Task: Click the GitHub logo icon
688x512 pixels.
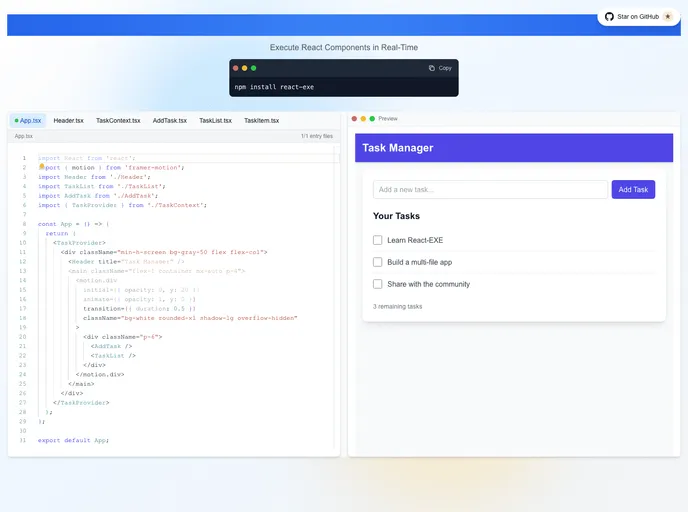Action: [x=609, y=17]
